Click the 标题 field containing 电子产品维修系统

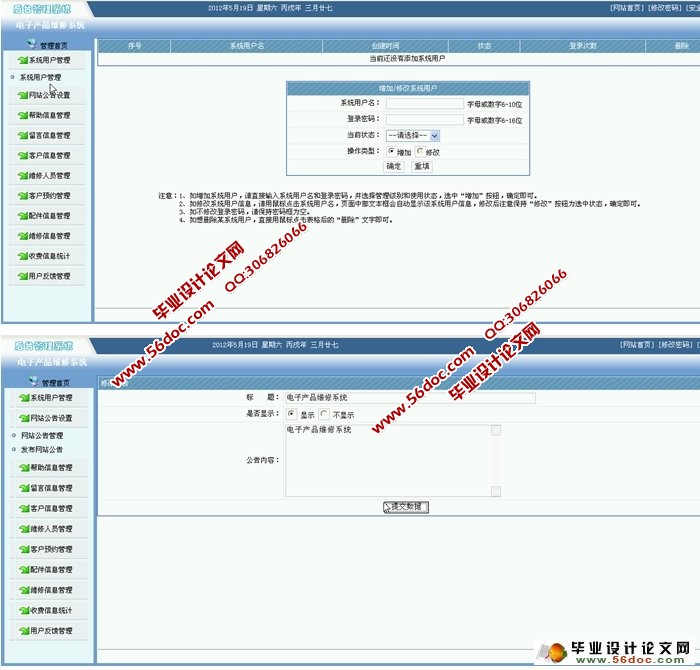(410, 398)
